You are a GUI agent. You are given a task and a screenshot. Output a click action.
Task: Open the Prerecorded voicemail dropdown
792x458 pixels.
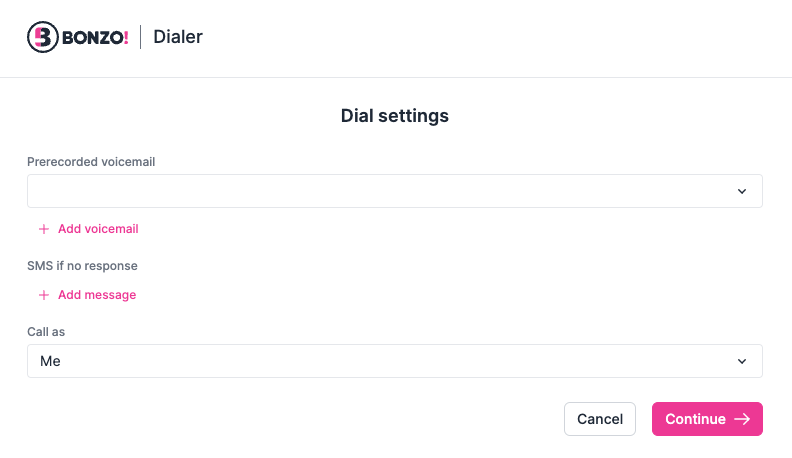[394, 191]
